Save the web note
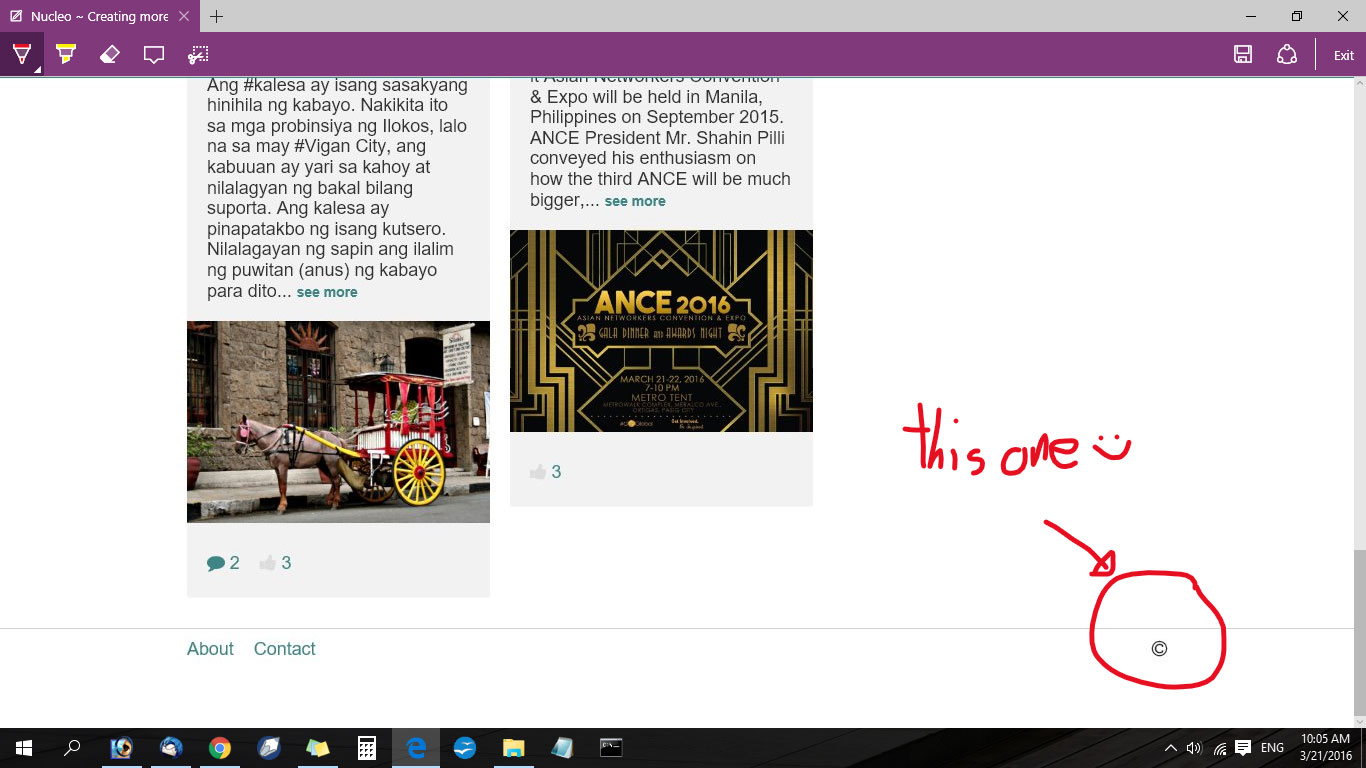1366x768 pixels. point(1243,54)
